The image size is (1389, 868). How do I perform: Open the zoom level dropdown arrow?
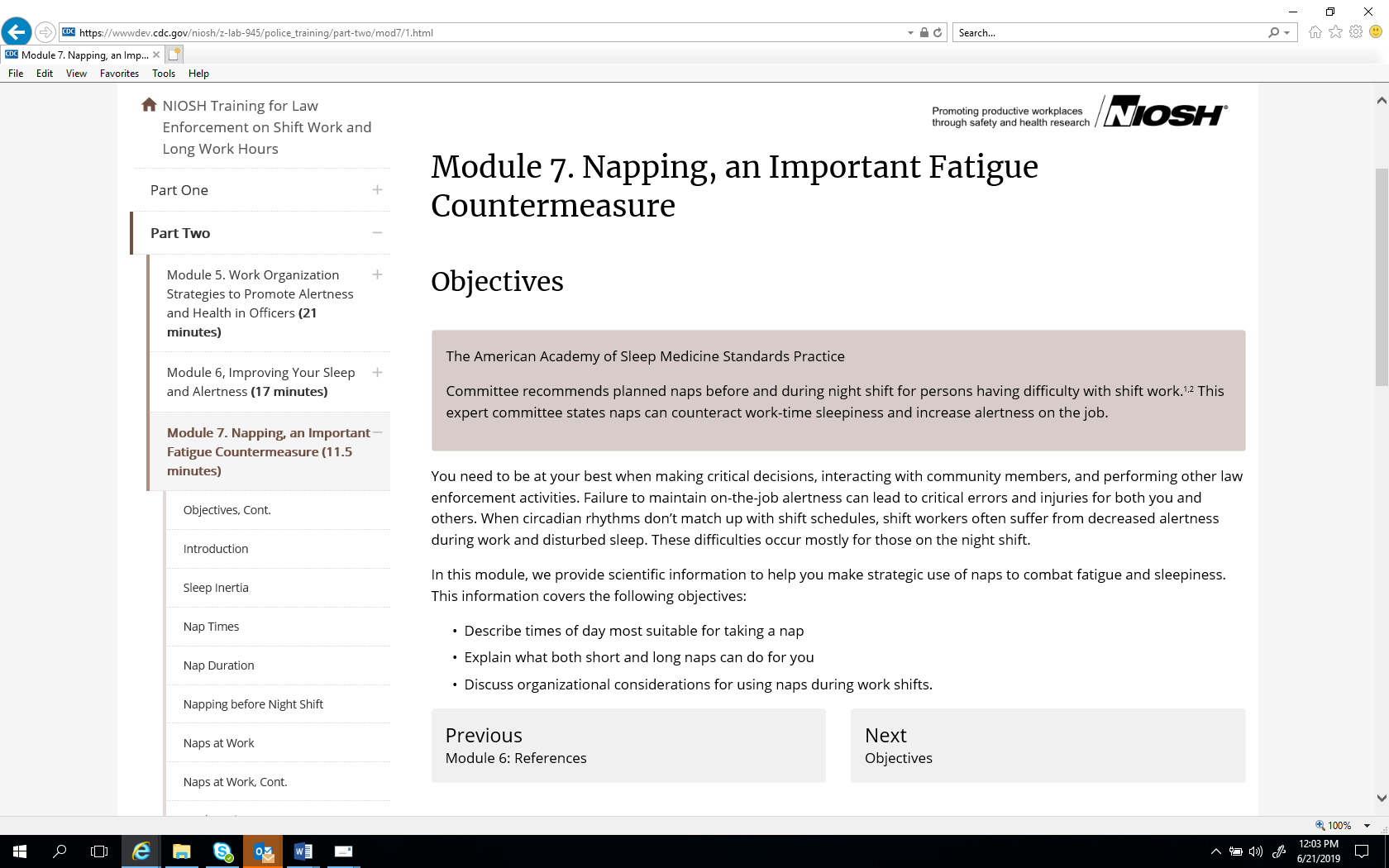click(1367, 826)
